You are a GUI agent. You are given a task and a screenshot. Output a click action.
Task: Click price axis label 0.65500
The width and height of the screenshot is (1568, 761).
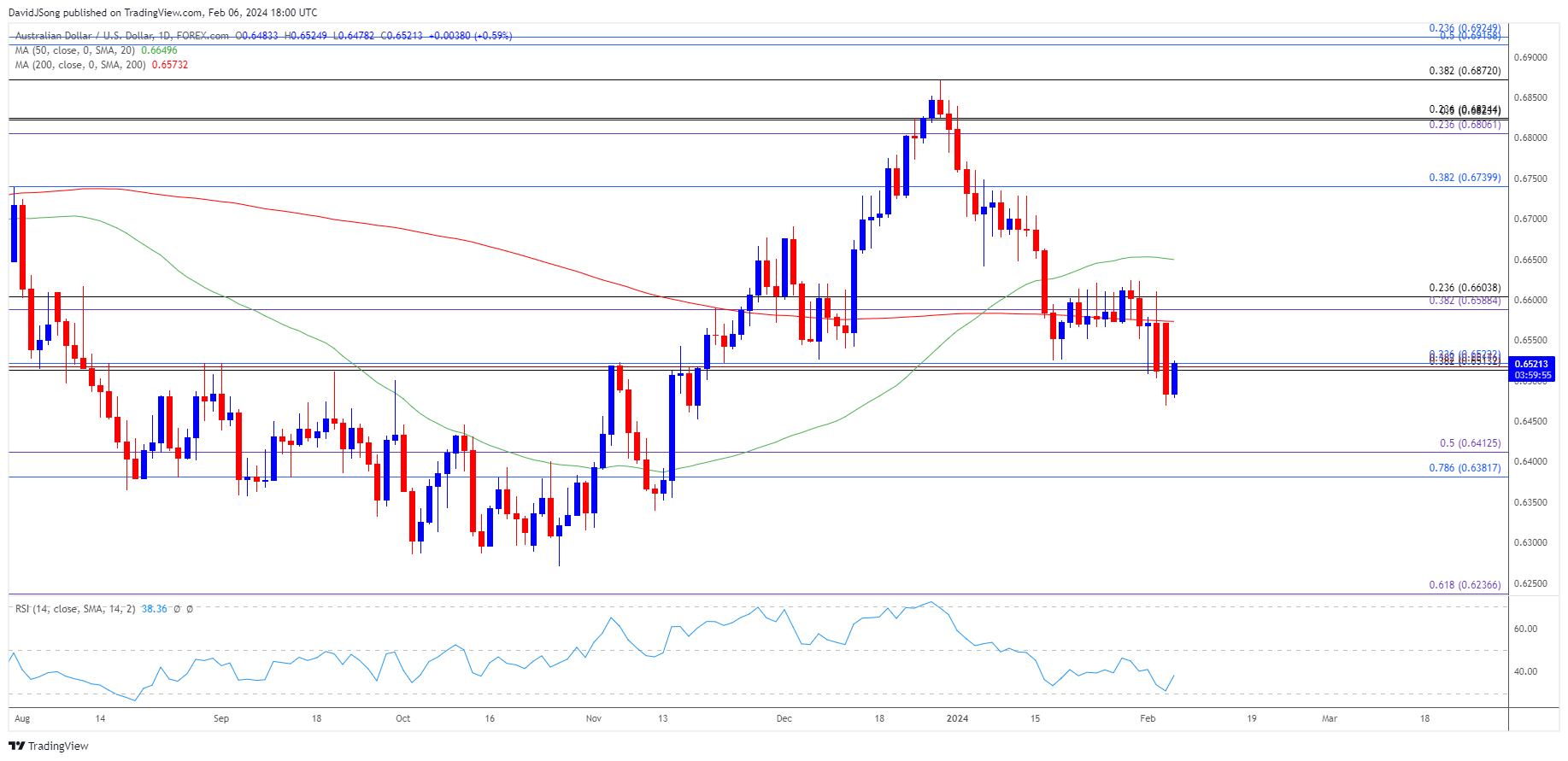click(1530, 340)
